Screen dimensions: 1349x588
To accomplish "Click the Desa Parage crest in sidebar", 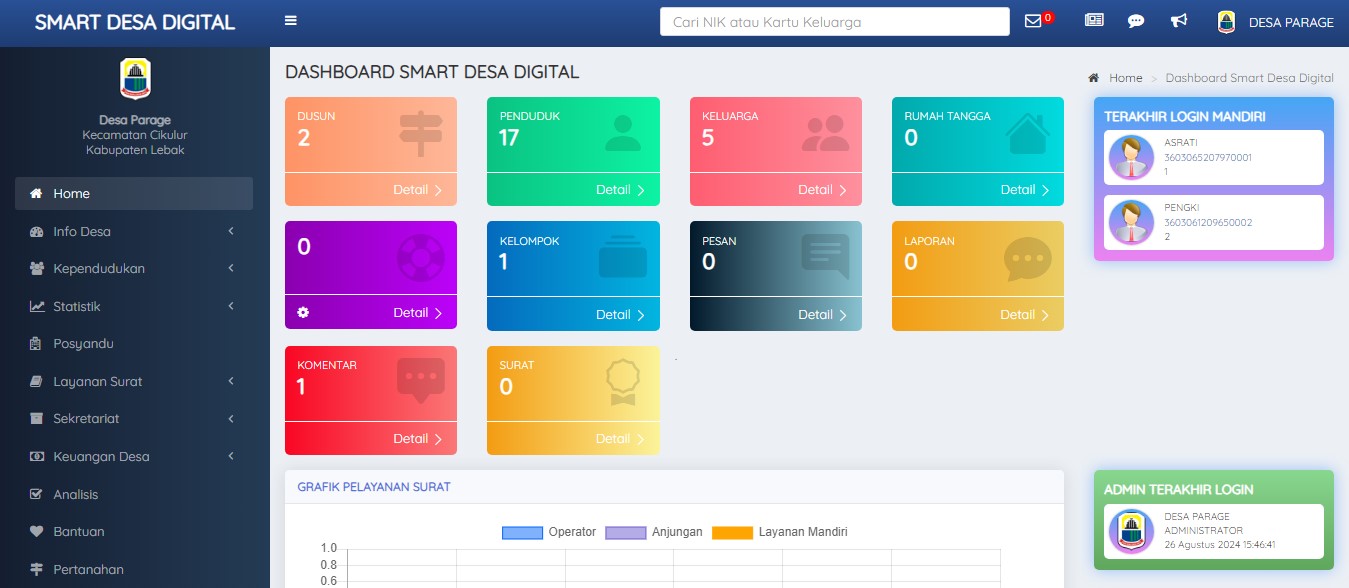I will tap(135, 79).
